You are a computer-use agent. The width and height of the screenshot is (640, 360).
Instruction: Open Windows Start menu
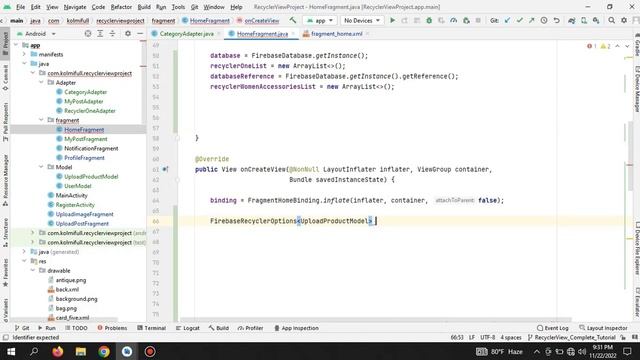point(11,351)
